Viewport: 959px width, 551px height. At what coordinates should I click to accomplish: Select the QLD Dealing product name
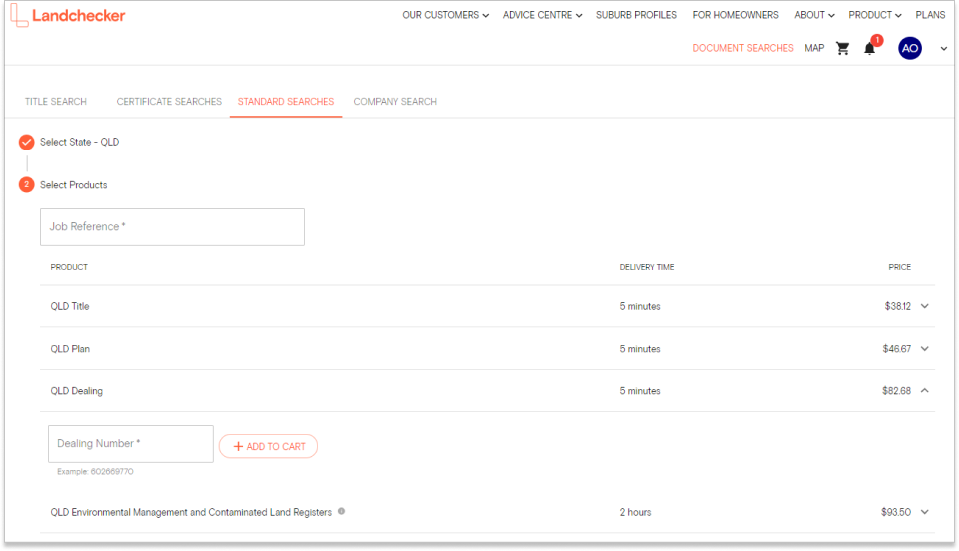76,391
